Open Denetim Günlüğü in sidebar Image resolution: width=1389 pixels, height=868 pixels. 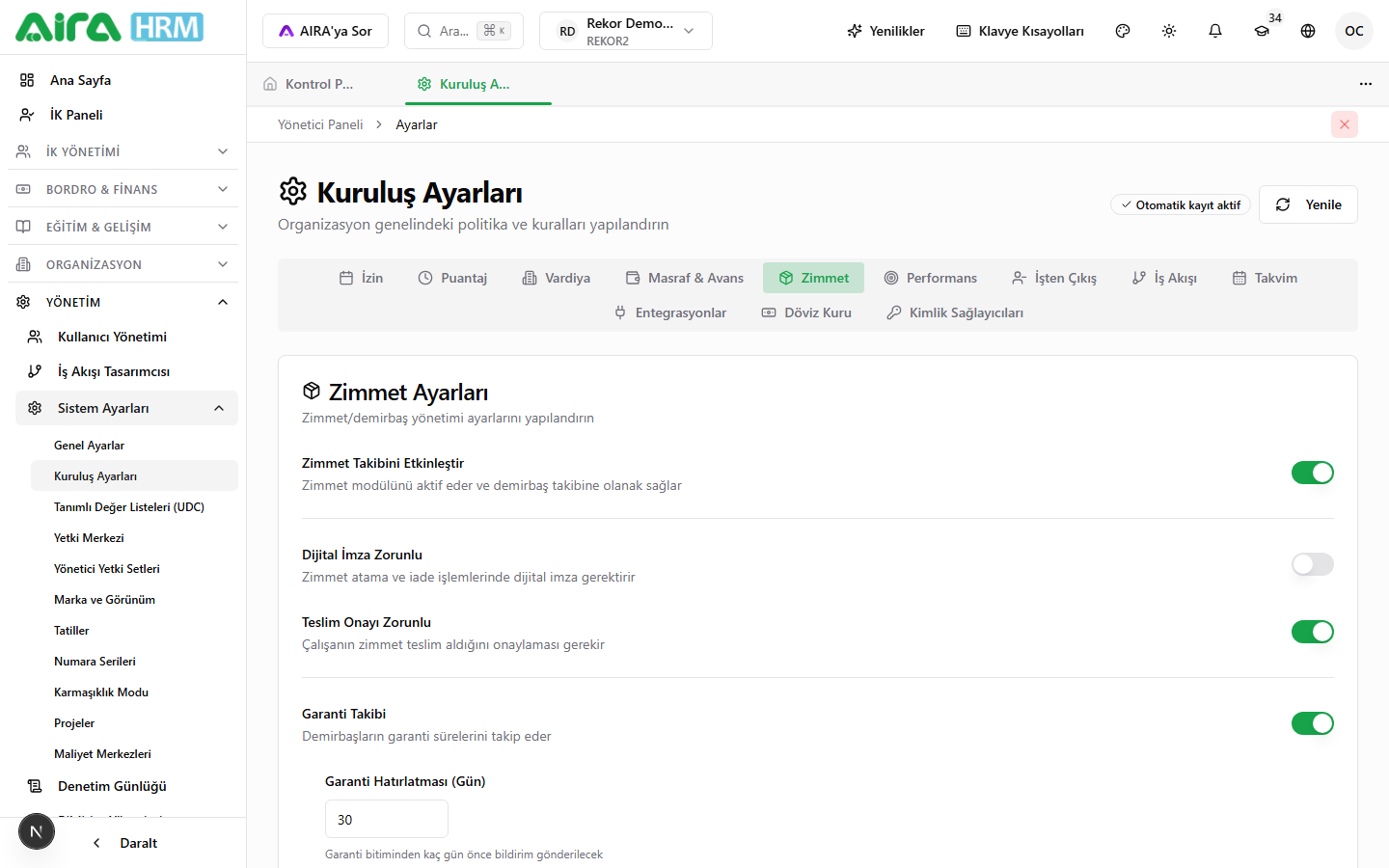(126, 786)
